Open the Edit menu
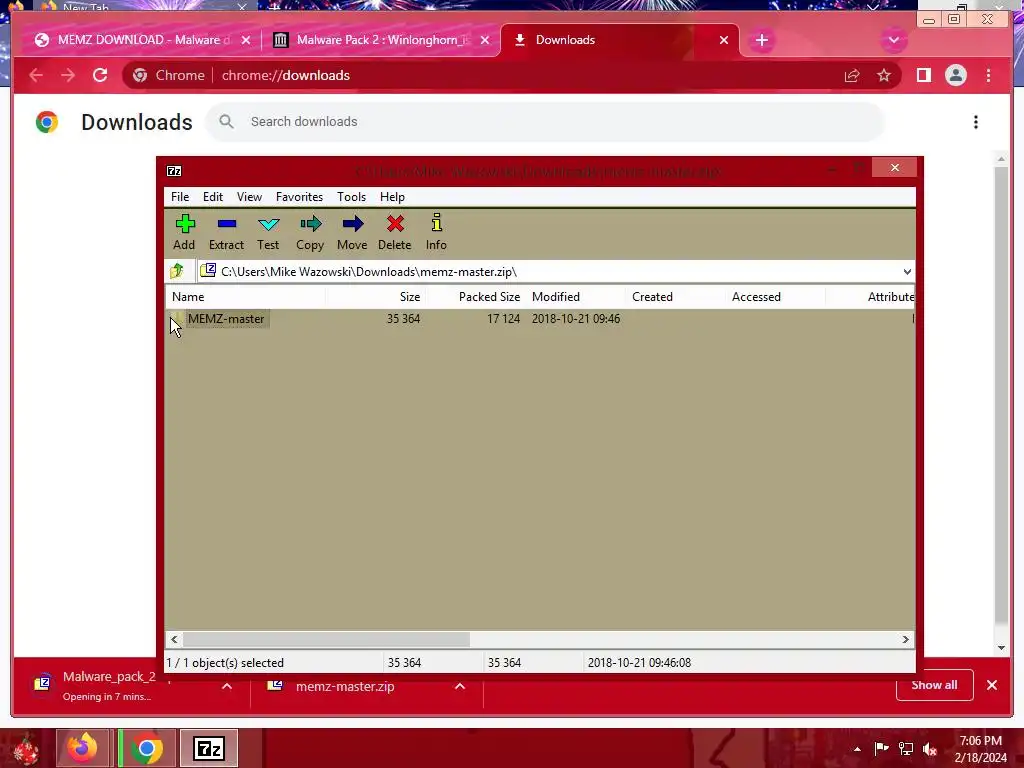1024x768 pixels. [x=213, y=197]
